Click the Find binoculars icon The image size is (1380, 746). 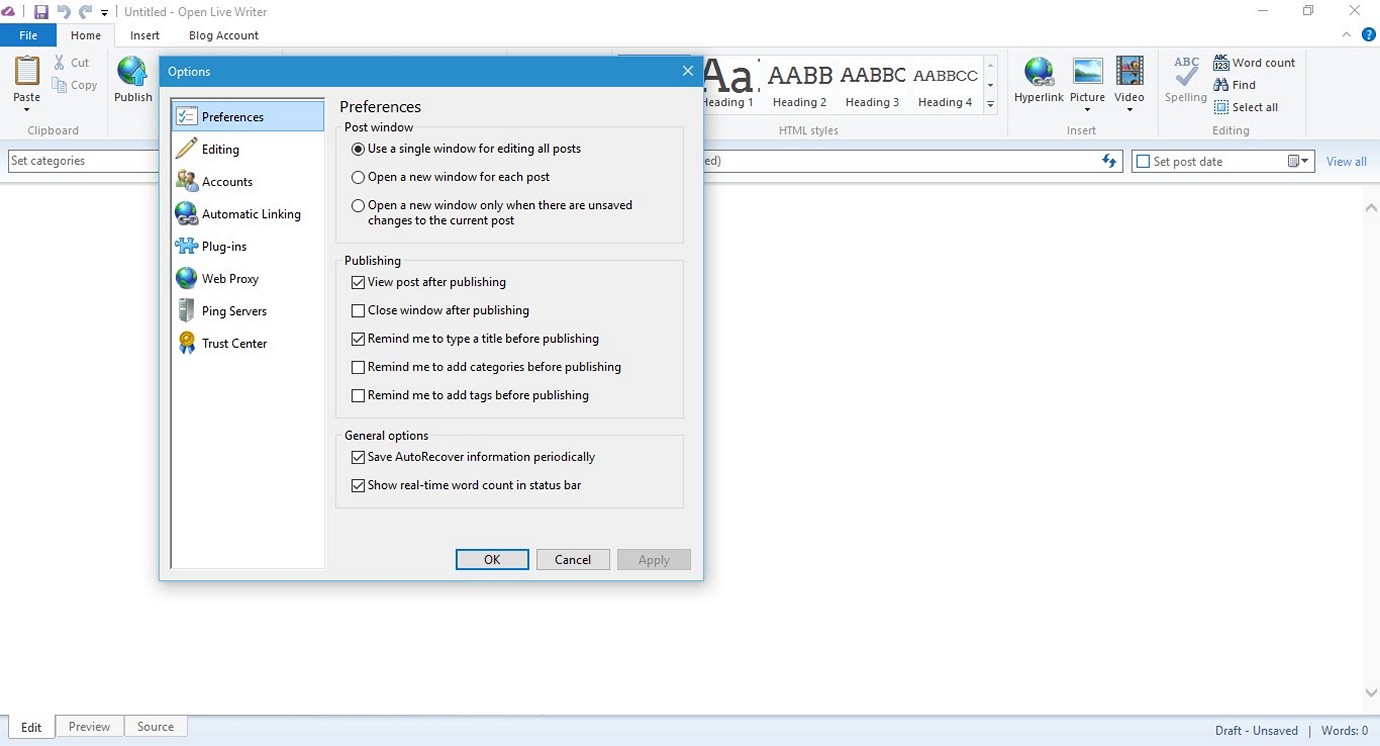[x=1221, y=85]
